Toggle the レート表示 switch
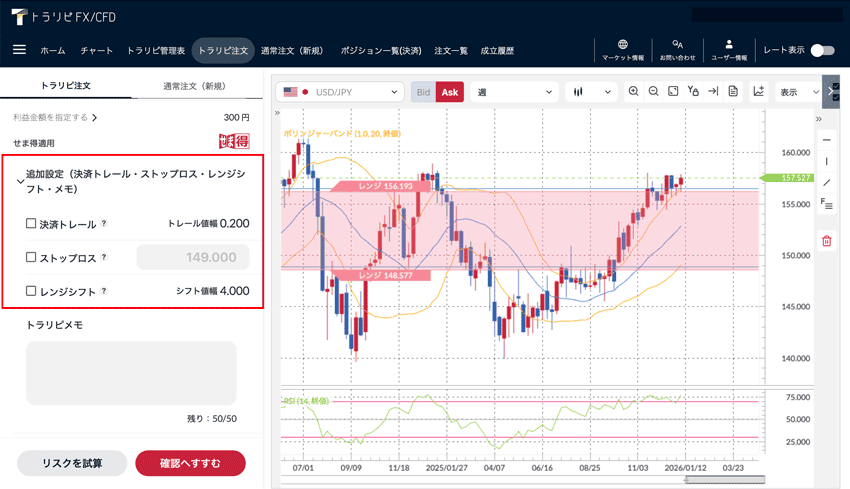This screenshot has width=850, height=489. 822,50
